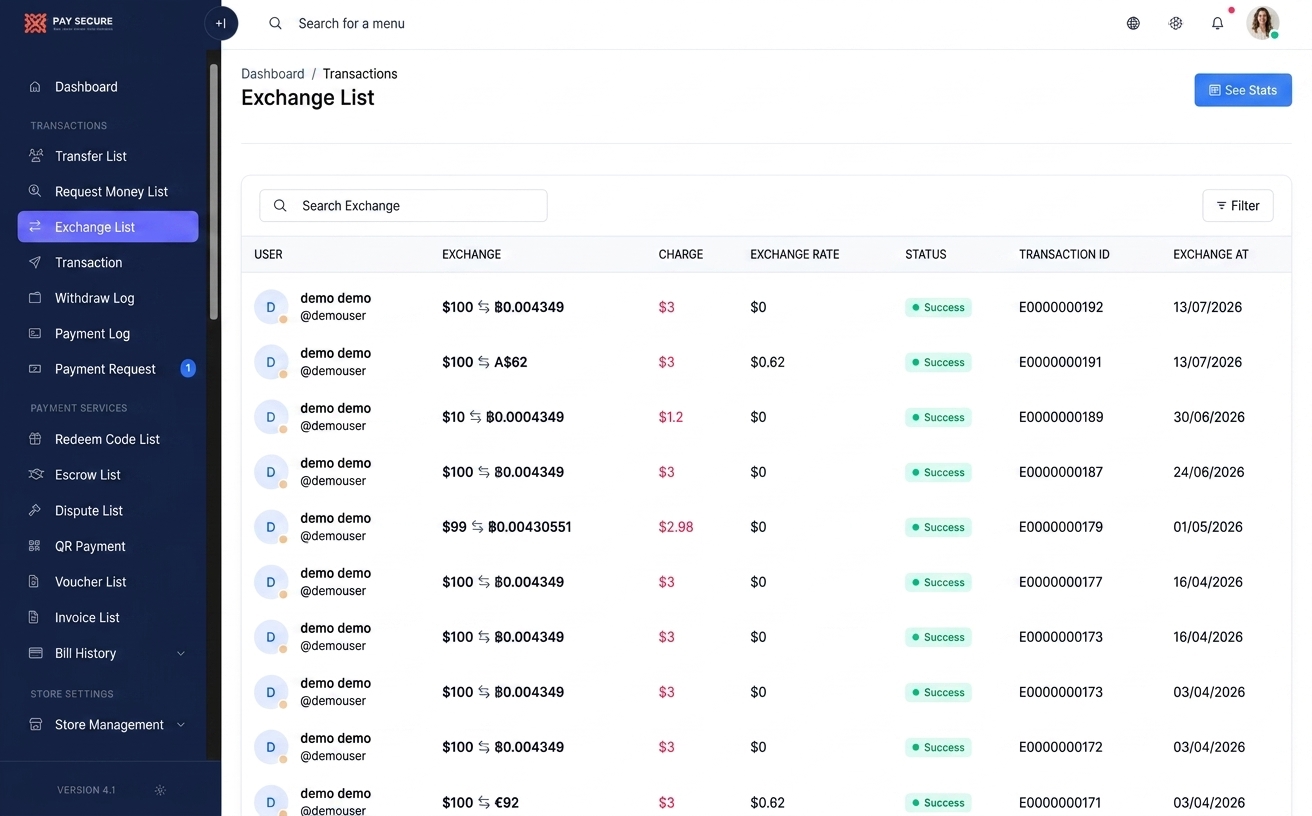Click the Transfer List icon
This screenshot has height=816, width=1312.
[x=35, y=156]
